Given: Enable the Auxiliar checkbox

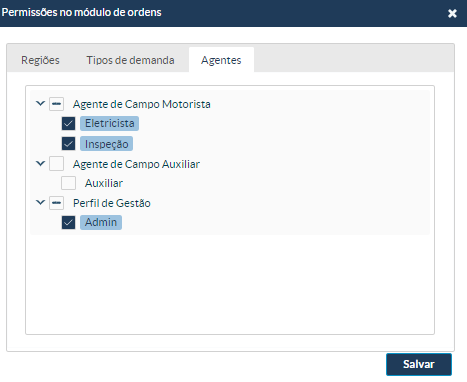Looking at the screenshot, I should click(68, 183).
